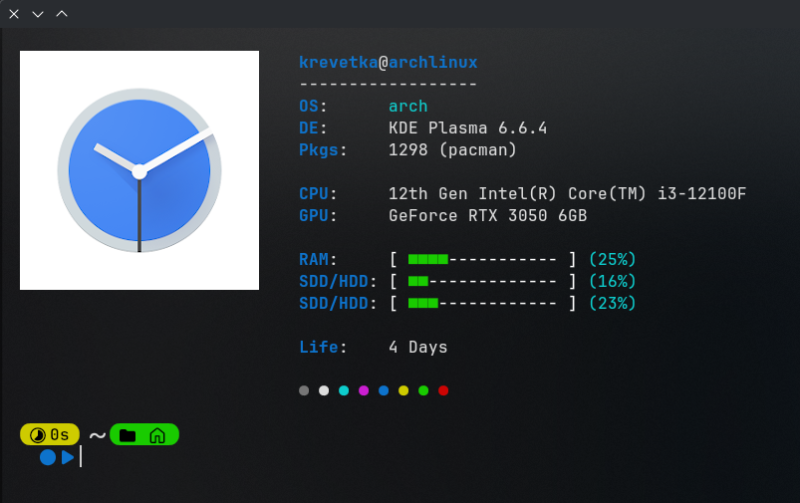Click the magenta color dot
Image resolution: width=800 pixels, height=503 pixels.
tap(364, 391)
